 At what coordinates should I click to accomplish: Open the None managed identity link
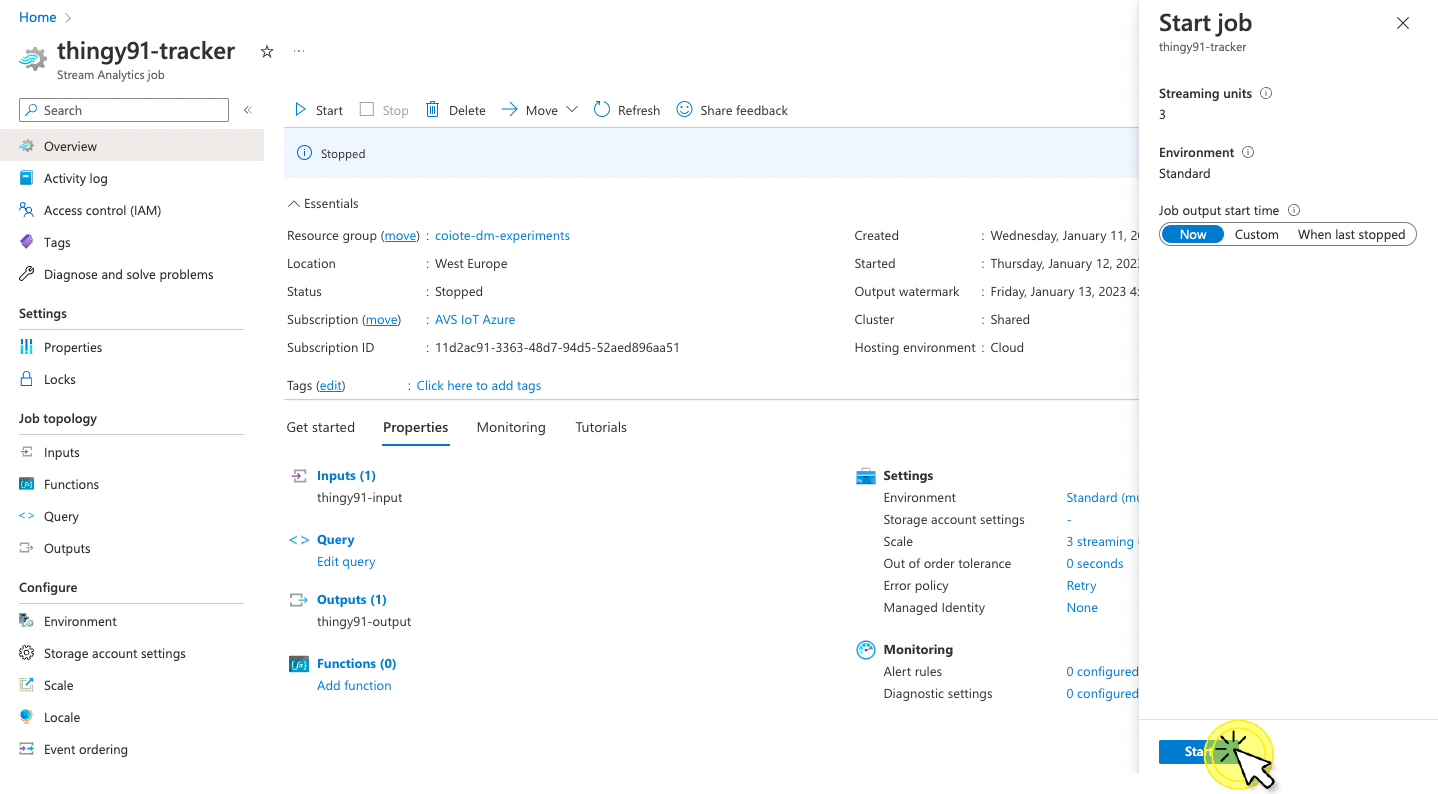1082,608
